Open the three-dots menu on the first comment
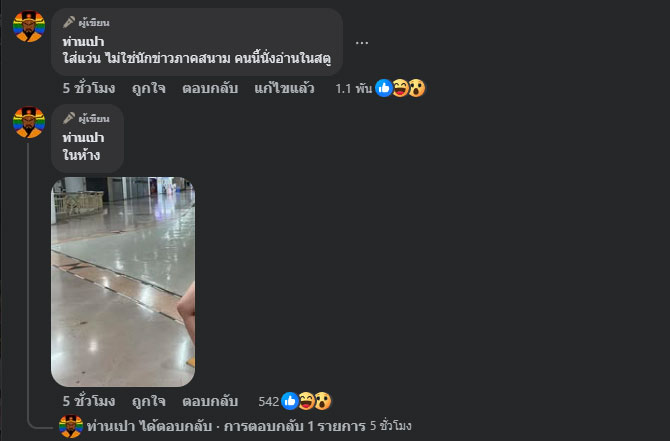This screenshot has width=670, height=441. 361,43
